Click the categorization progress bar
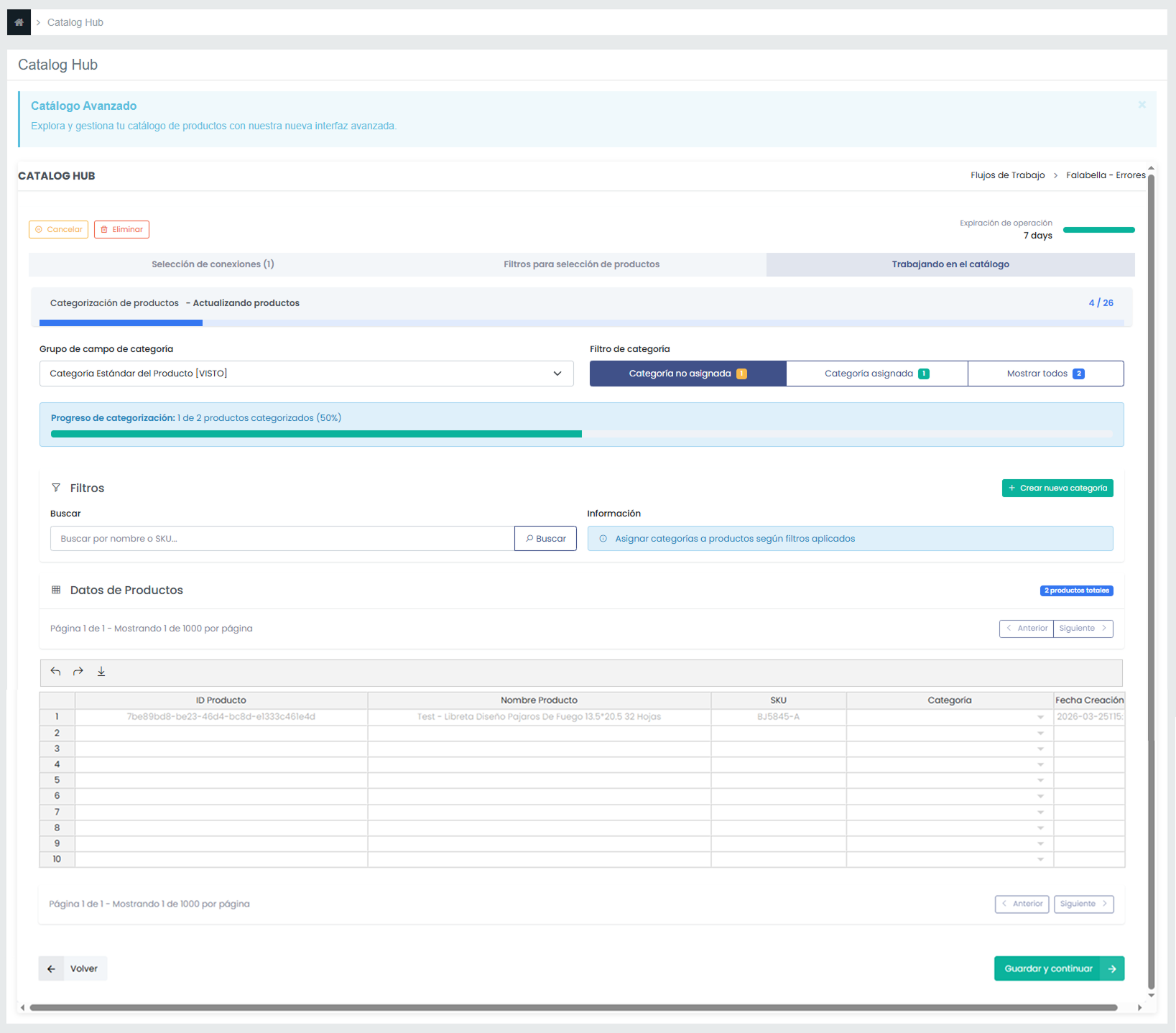Screen dimensions: 1176x1033 point(581,434)
